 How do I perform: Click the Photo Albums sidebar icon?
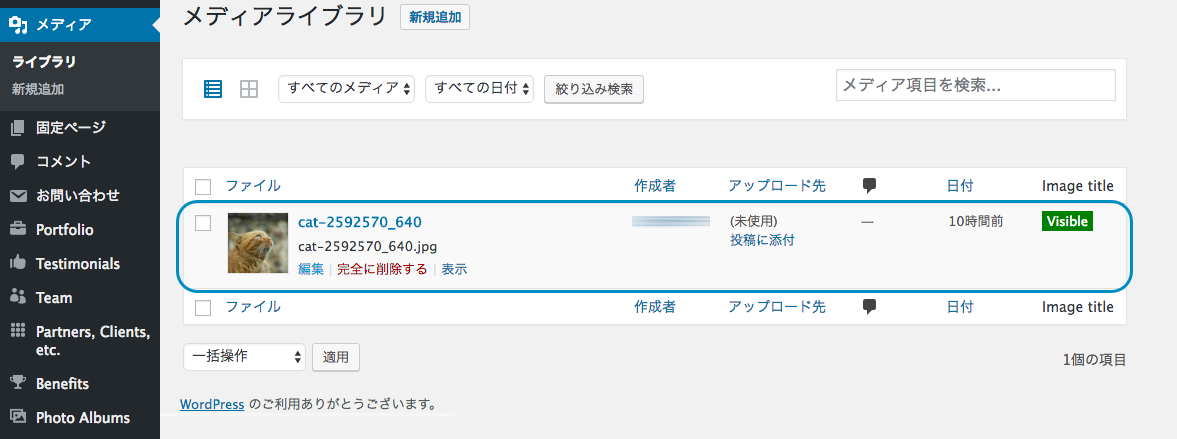pos(18,417)
